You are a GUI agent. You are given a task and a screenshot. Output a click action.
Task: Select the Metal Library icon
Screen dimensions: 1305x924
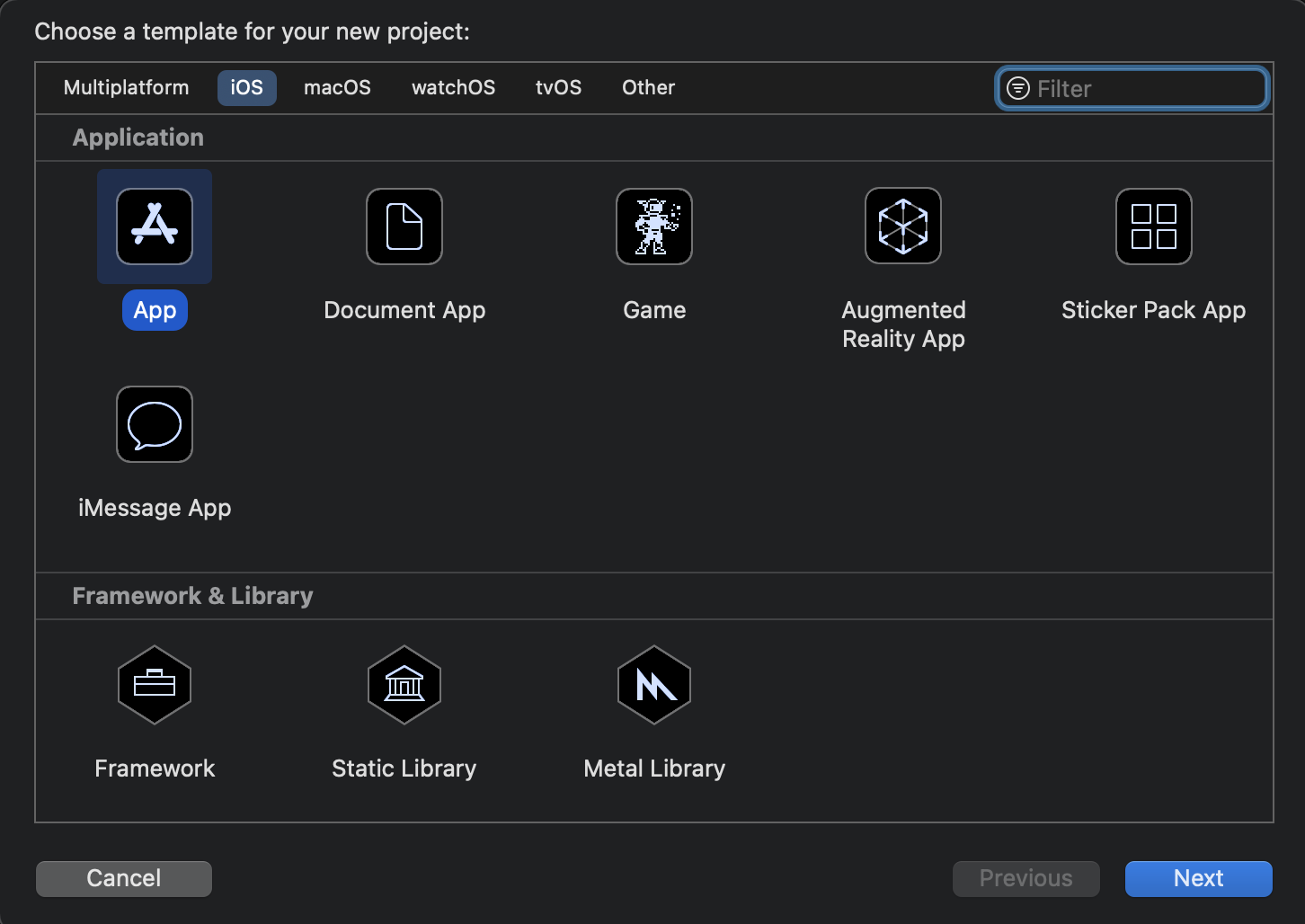click(654, 685)
